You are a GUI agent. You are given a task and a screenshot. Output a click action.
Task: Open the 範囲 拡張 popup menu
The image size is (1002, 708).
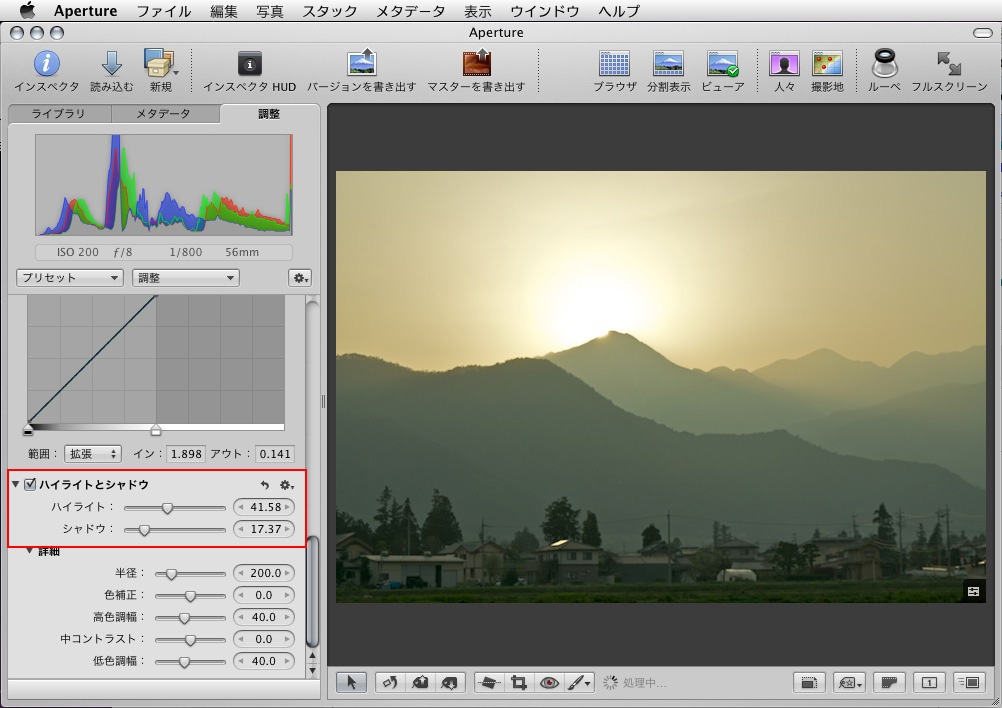(x=92, y=454)
